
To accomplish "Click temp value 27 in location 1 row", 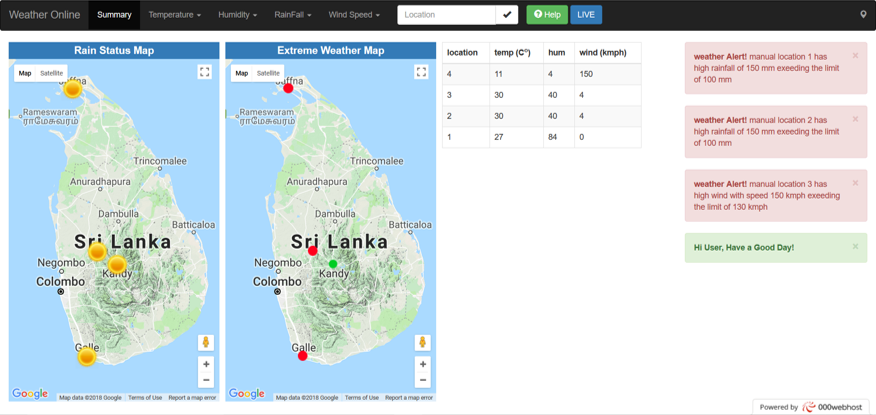I will click(x=516, y=137).
